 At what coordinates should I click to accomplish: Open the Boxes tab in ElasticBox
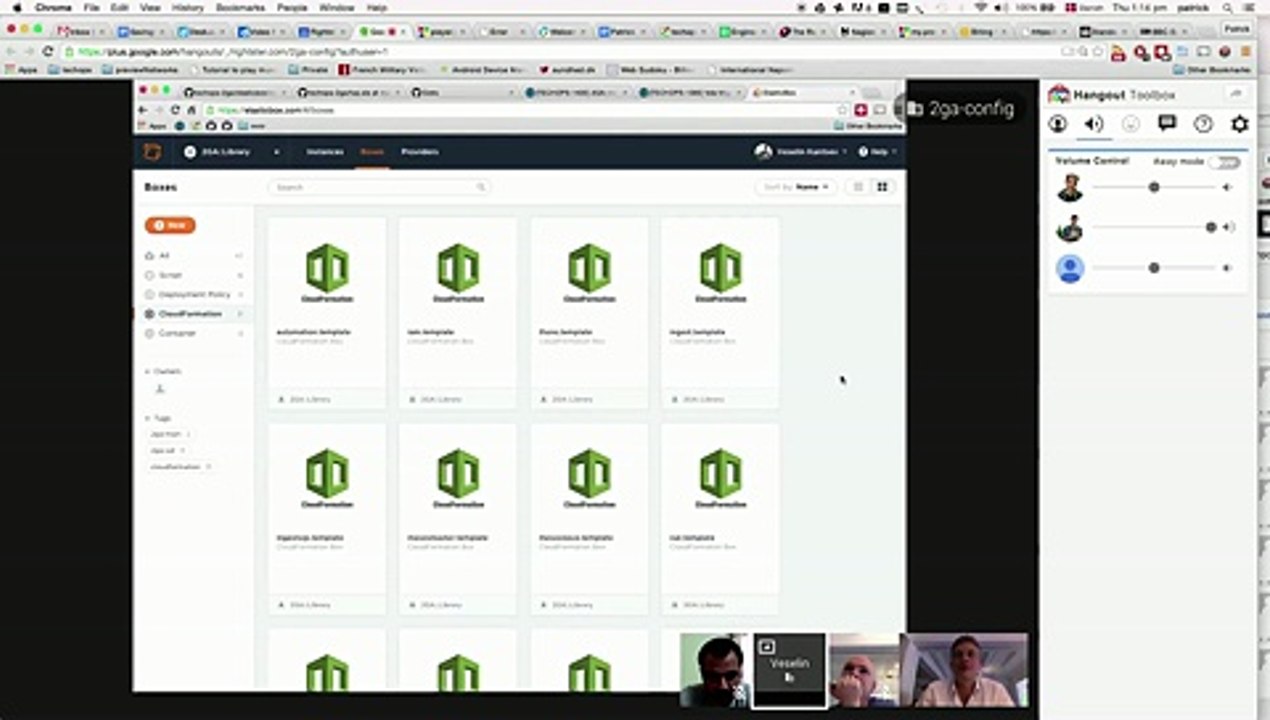click(x=372, y=152)
